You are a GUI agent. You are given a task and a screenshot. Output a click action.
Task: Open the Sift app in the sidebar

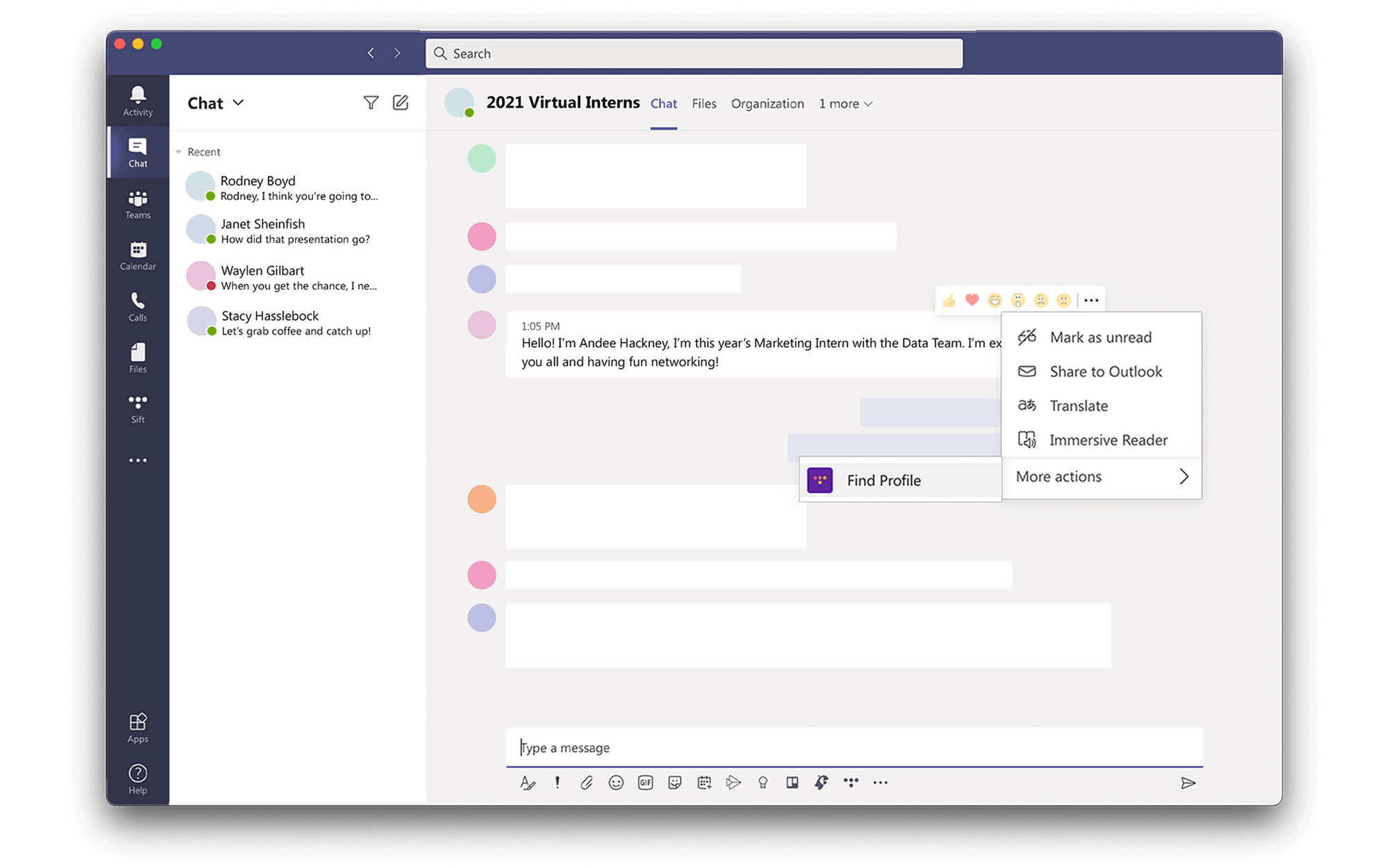pos(138,407)
